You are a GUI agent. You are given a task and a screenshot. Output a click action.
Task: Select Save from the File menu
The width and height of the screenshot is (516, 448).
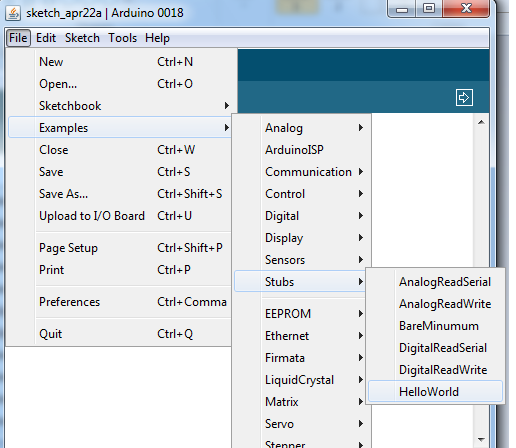(x=120, y=172)
